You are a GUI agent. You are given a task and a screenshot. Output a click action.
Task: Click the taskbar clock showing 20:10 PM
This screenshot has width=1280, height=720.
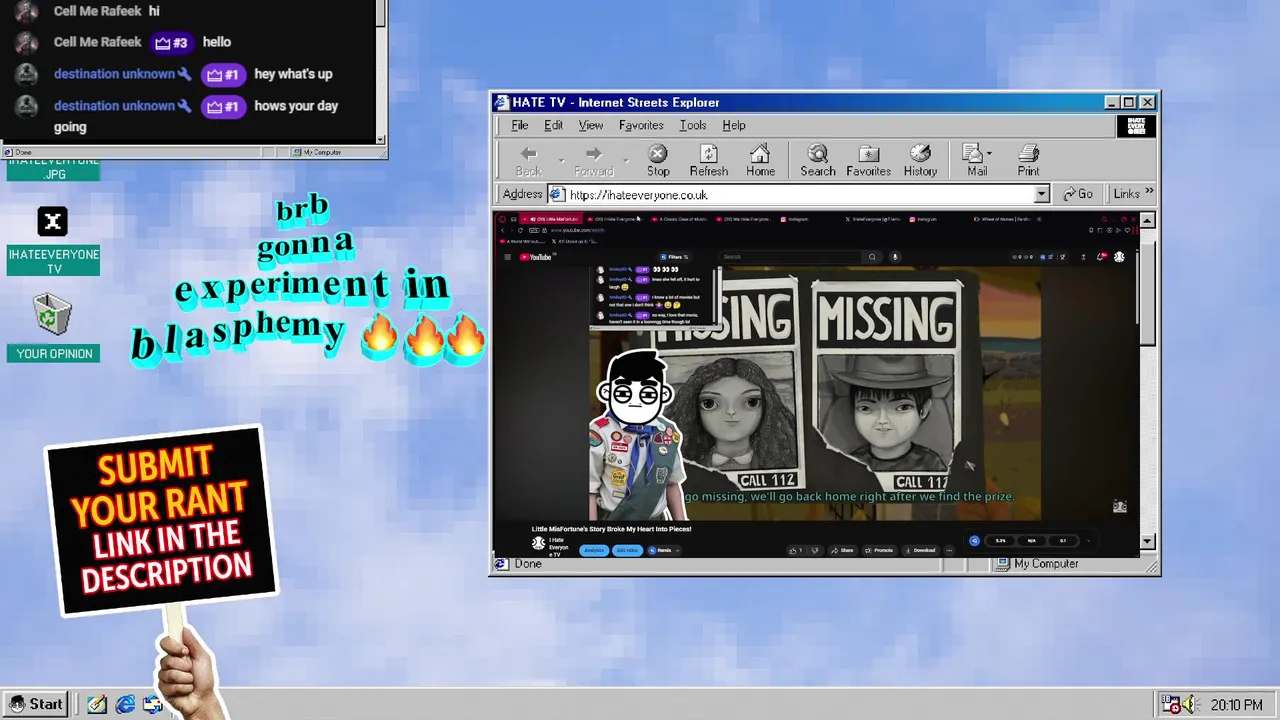tap(1236, 705)
